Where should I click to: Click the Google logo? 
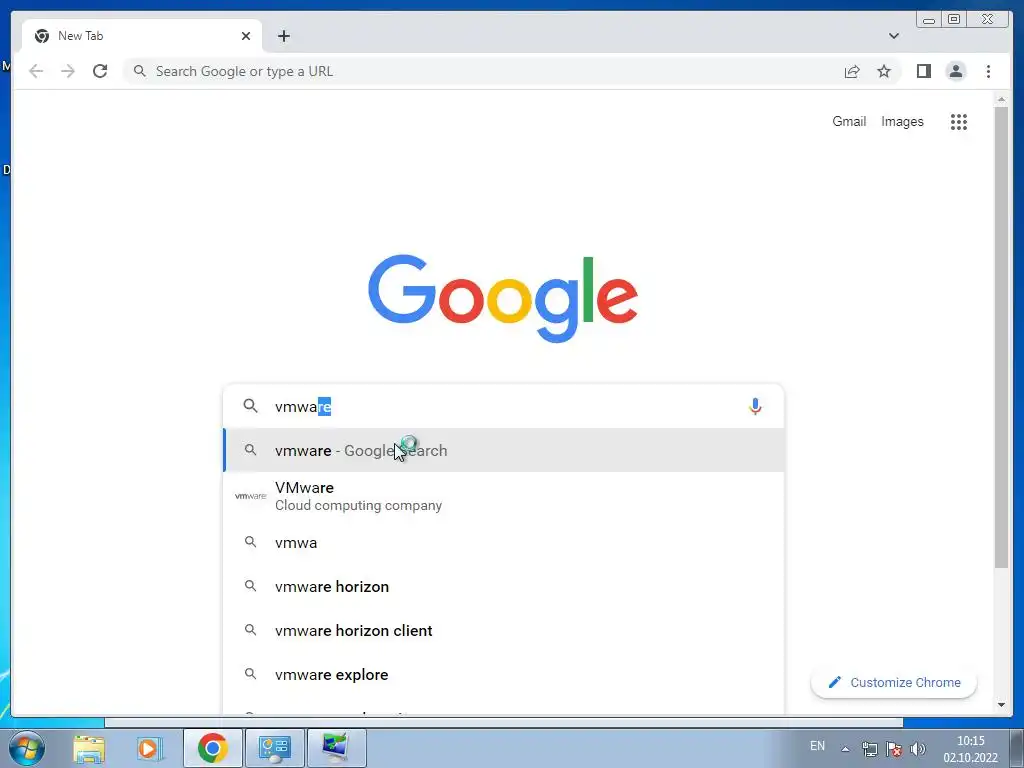pyautogui.click(x=503, y=297)
